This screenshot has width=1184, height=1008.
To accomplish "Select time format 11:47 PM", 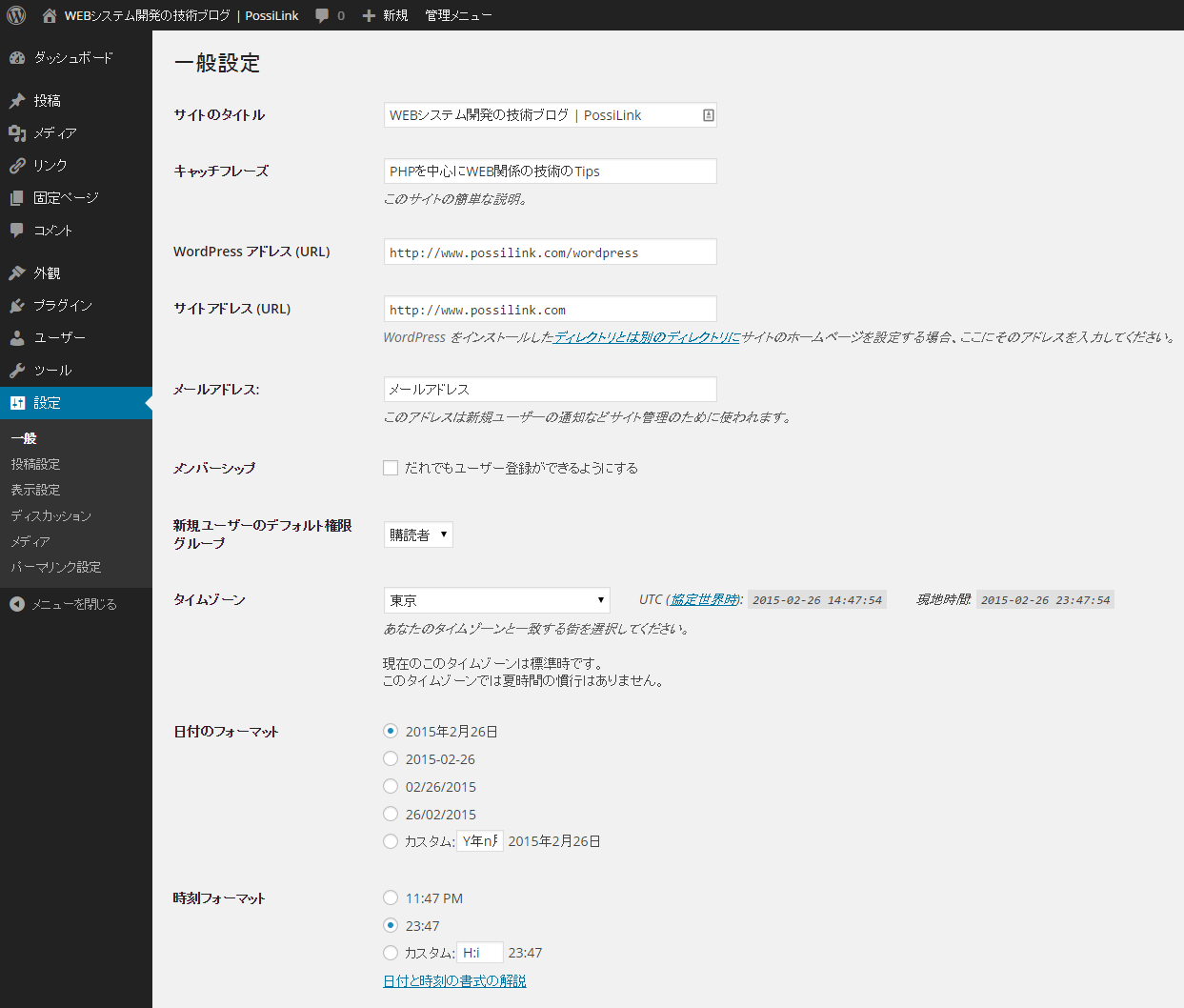I will 391,897.
